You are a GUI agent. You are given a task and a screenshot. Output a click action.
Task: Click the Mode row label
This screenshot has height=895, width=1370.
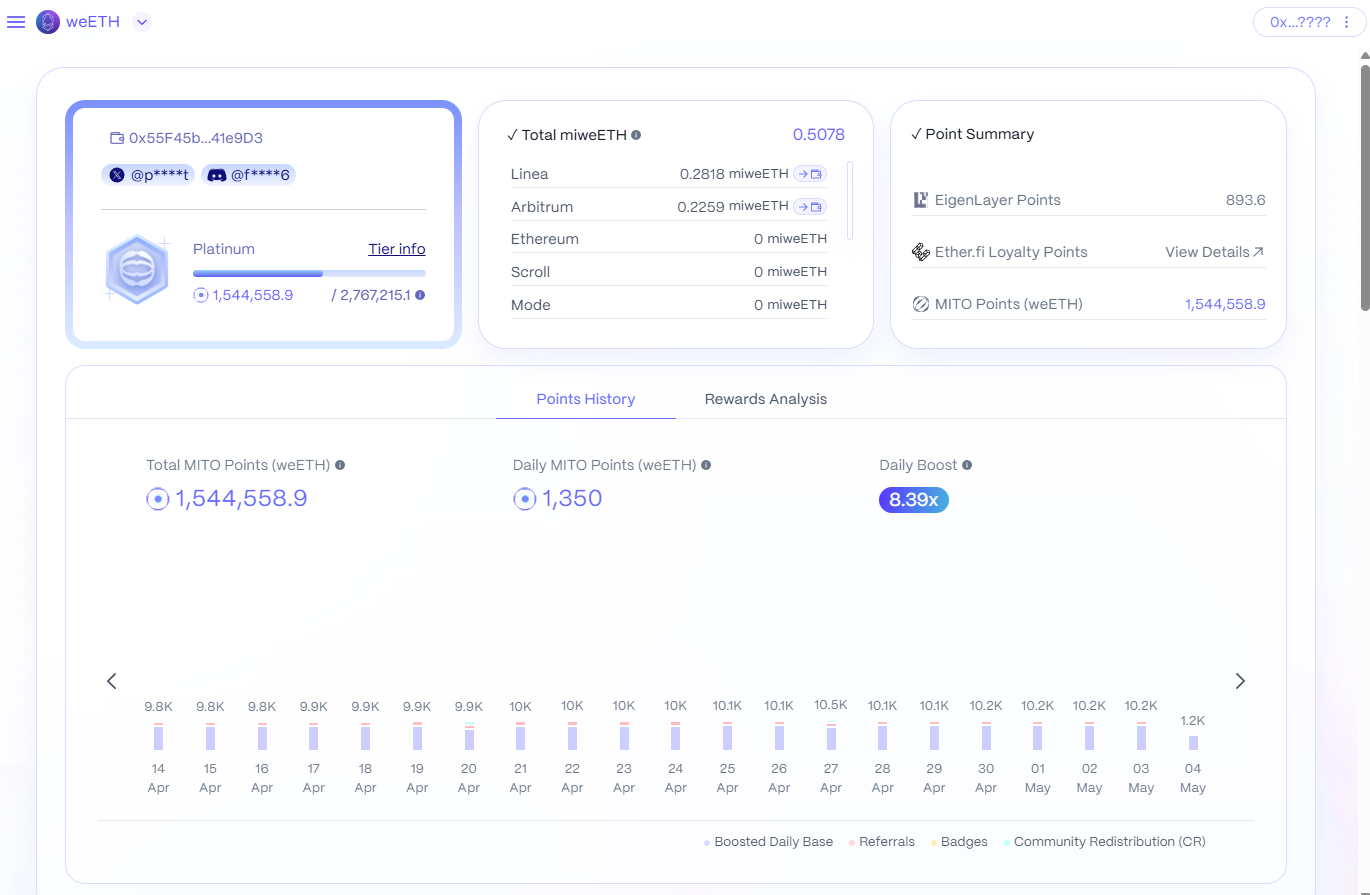tap(530, 305)
